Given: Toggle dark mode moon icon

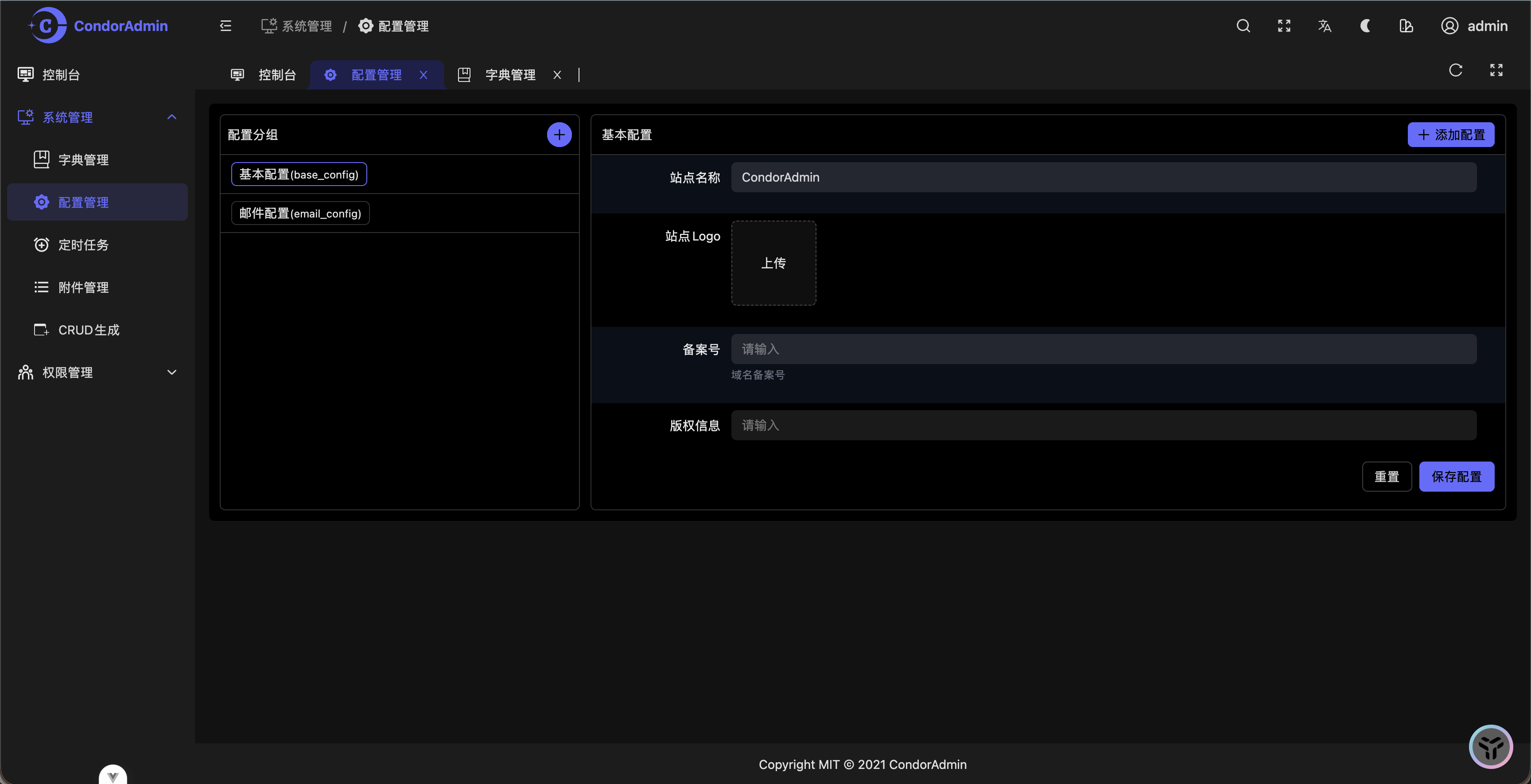Looking at the screenshot, I should [x=1365, y=26].
